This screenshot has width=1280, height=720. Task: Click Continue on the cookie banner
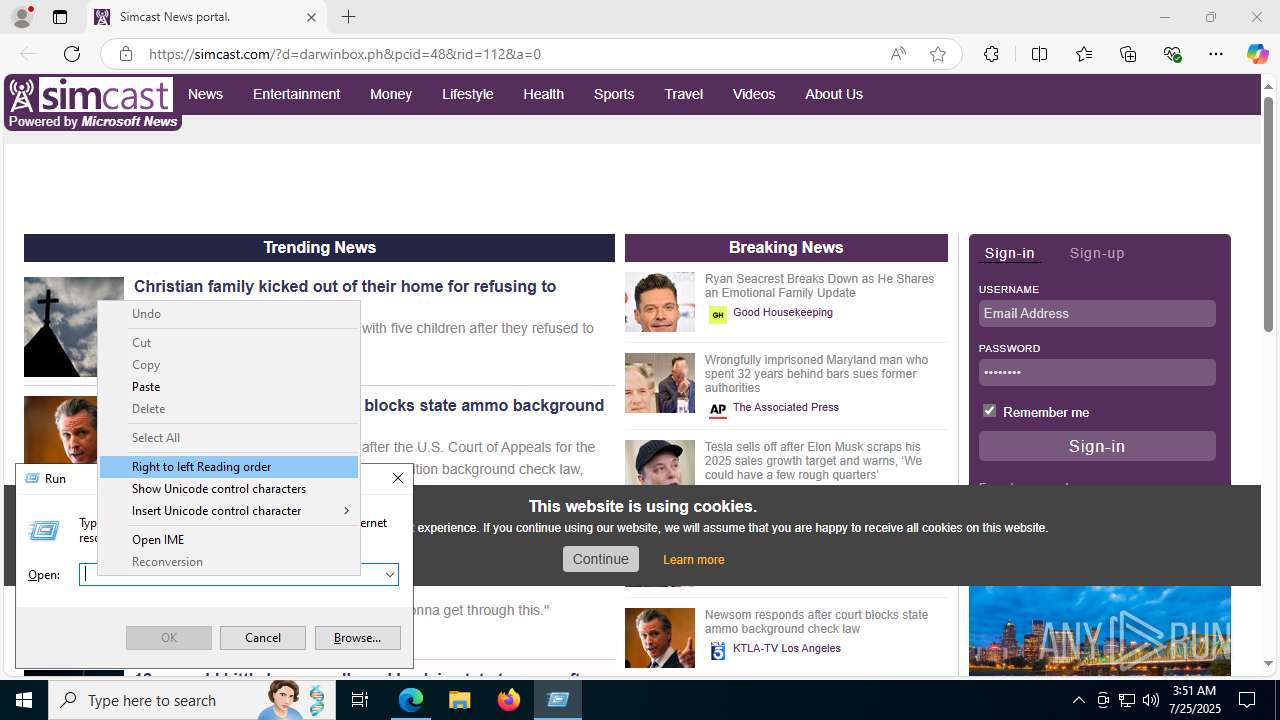(x=600, y=559)
